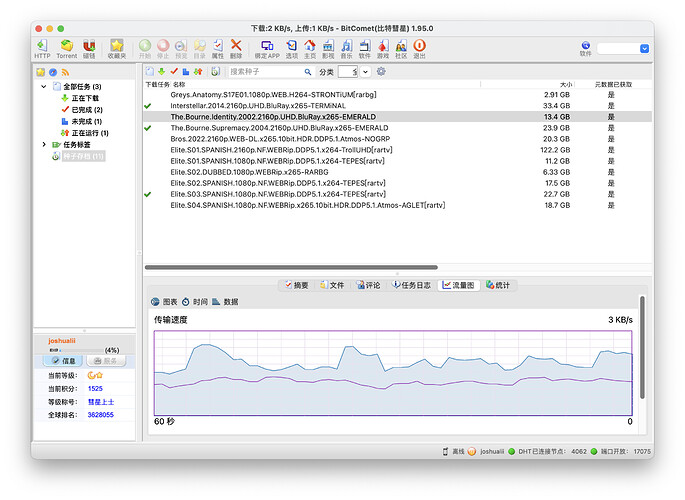Collapse the 全部任务 tree node

44,86
